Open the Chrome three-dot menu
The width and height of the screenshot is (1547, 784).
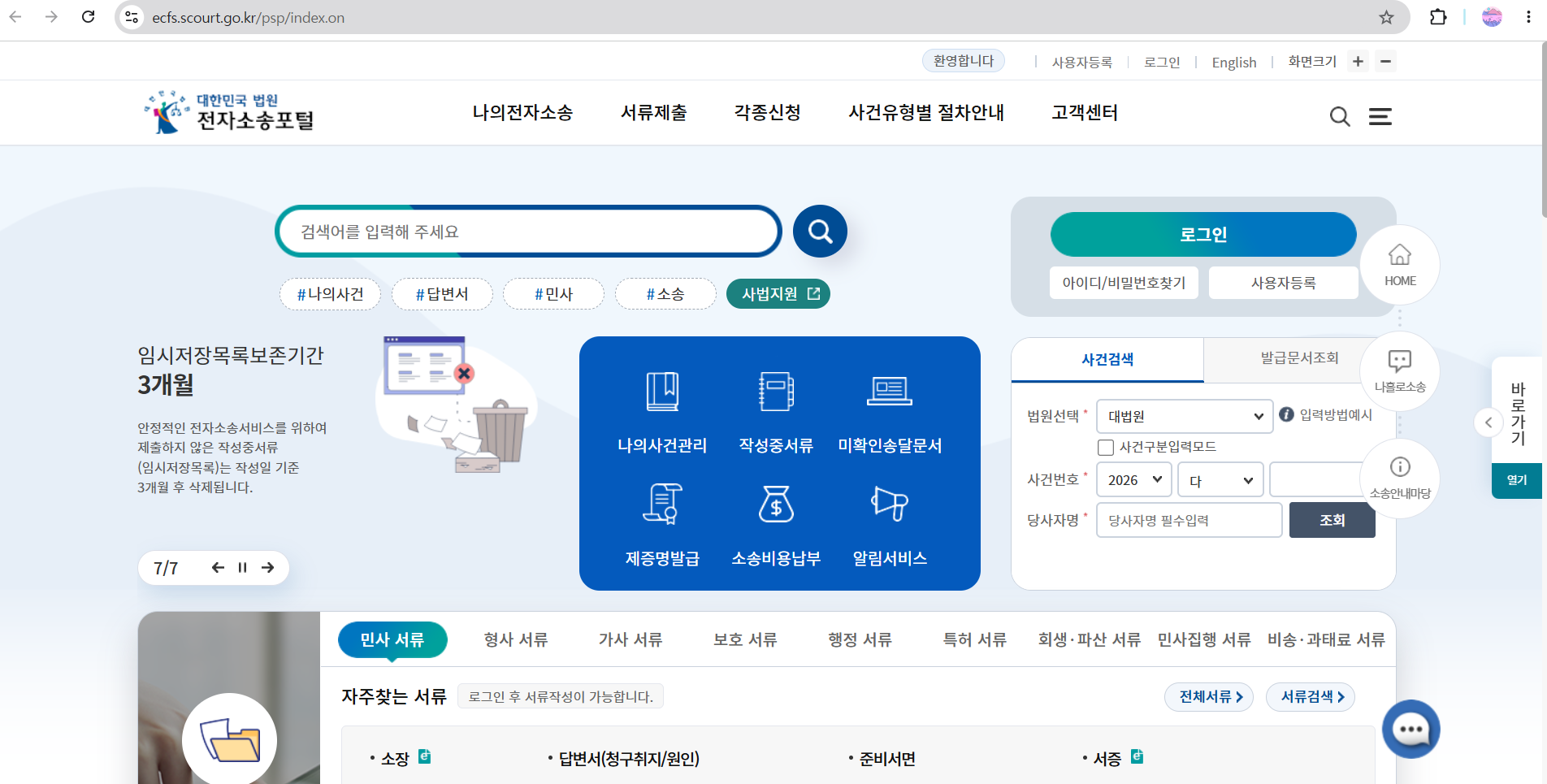1528,17
